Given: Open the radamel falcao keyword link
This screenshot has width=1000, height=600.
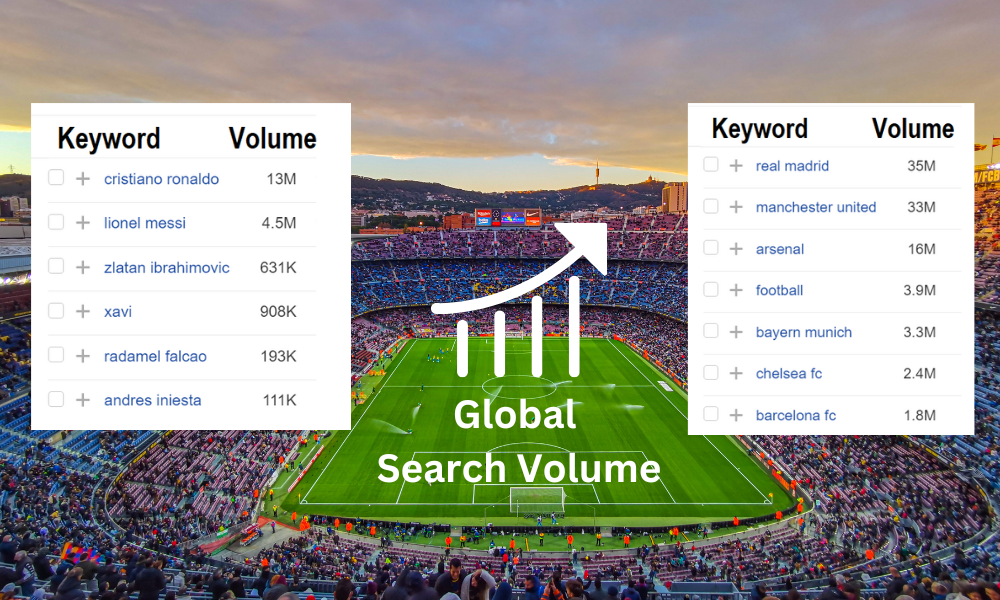Looking at the screenshot, I should point(155,356).
